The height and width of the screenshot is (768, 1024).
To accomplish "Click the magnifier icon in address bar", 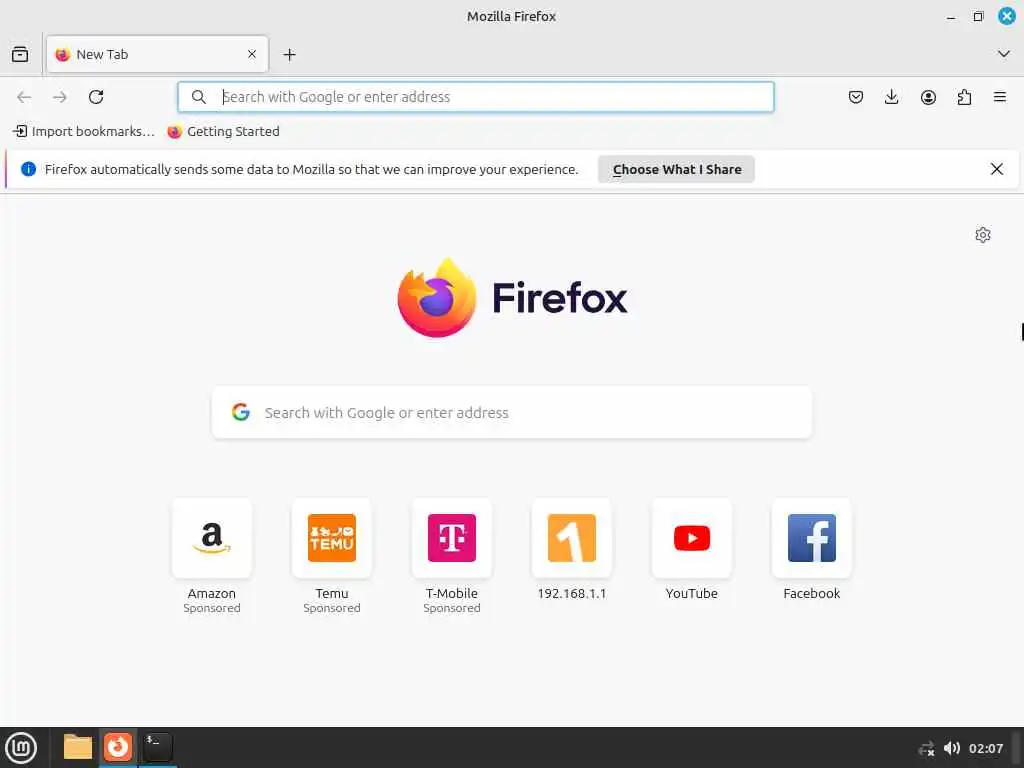I will point(199,97).
